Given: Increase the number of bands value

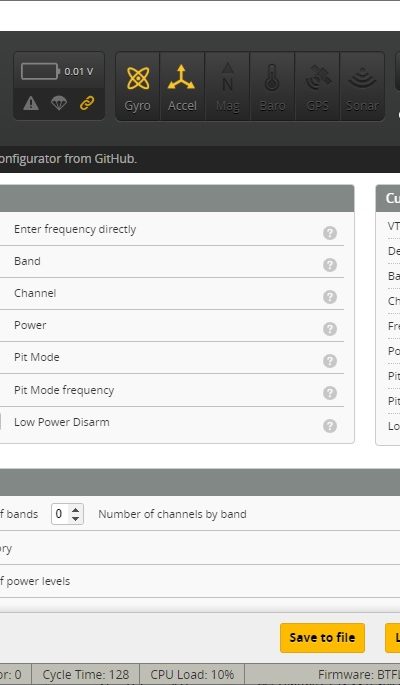Looking at the screenshot, I should [76, 509].
